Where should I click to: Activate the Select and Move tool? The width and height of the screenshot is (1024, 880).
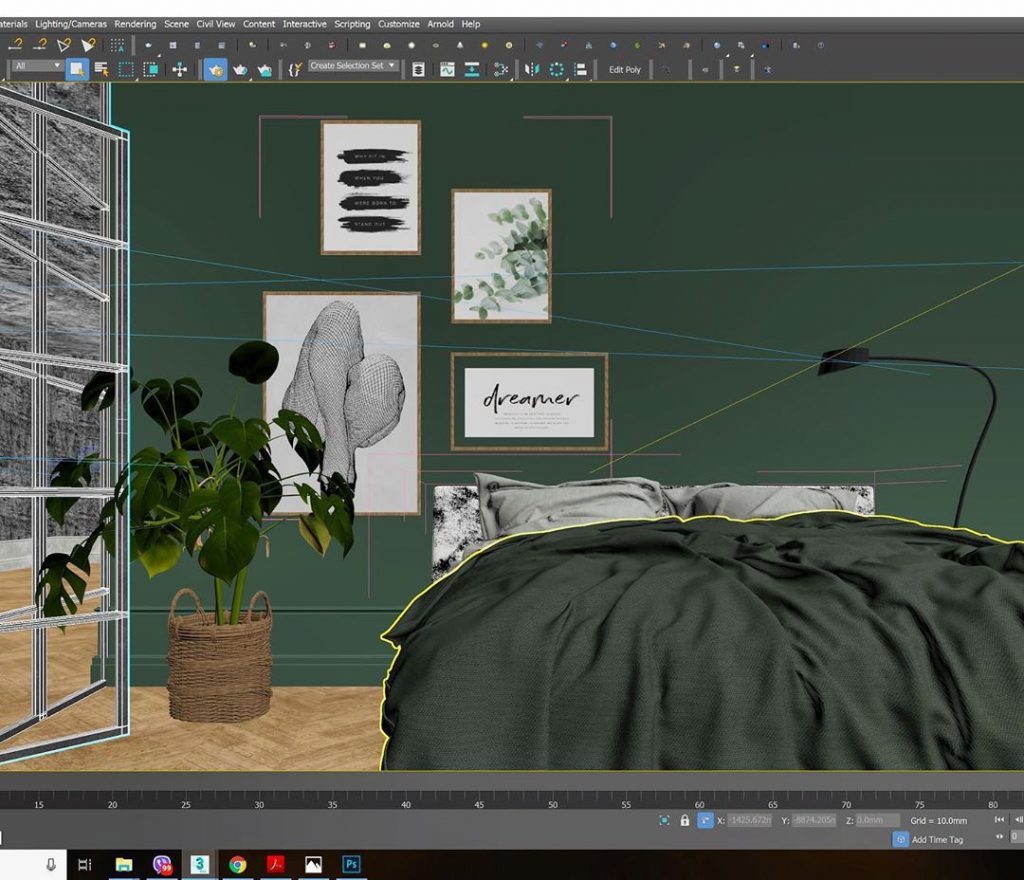[180, 69]
